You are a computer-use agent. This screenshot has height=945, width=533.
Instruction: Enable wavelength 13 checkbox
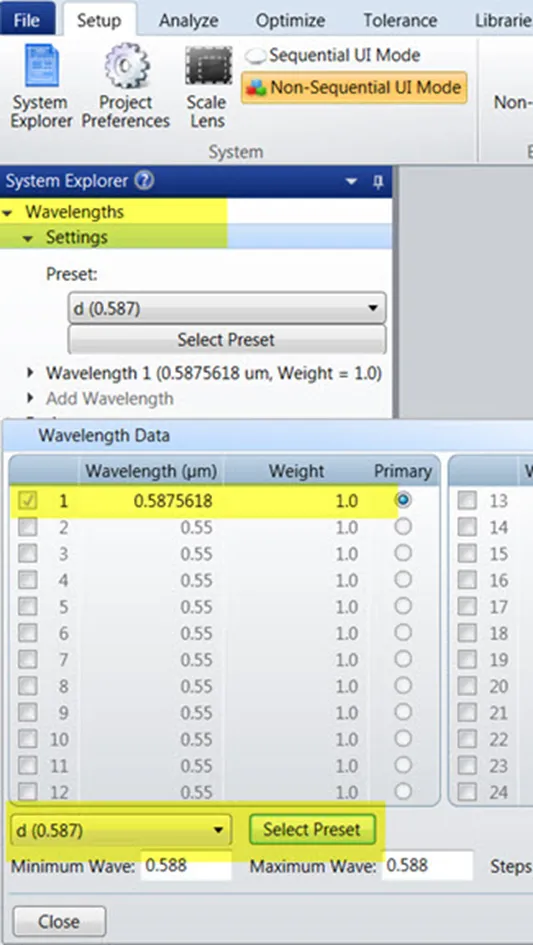click(x=467, y=501)
